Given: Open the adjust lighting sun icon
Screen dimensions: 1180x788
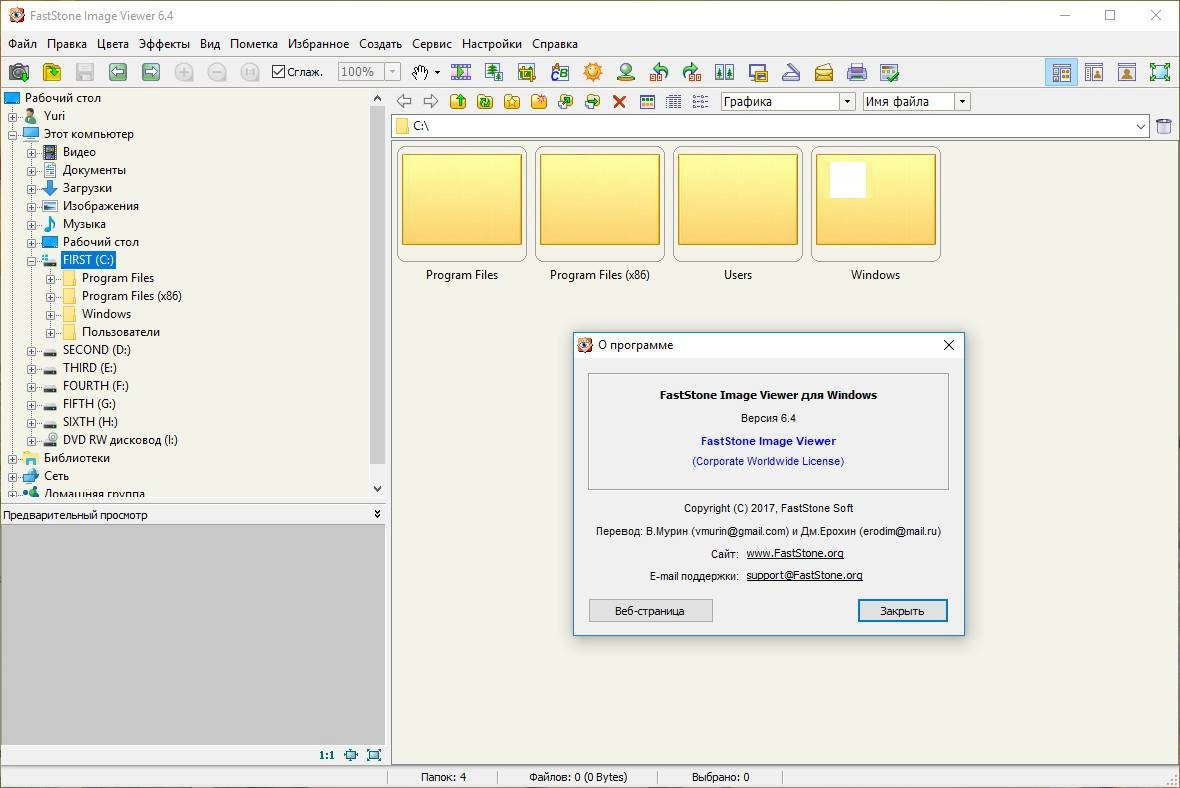Looking at the screenshot, I should (x=593, y=72).
